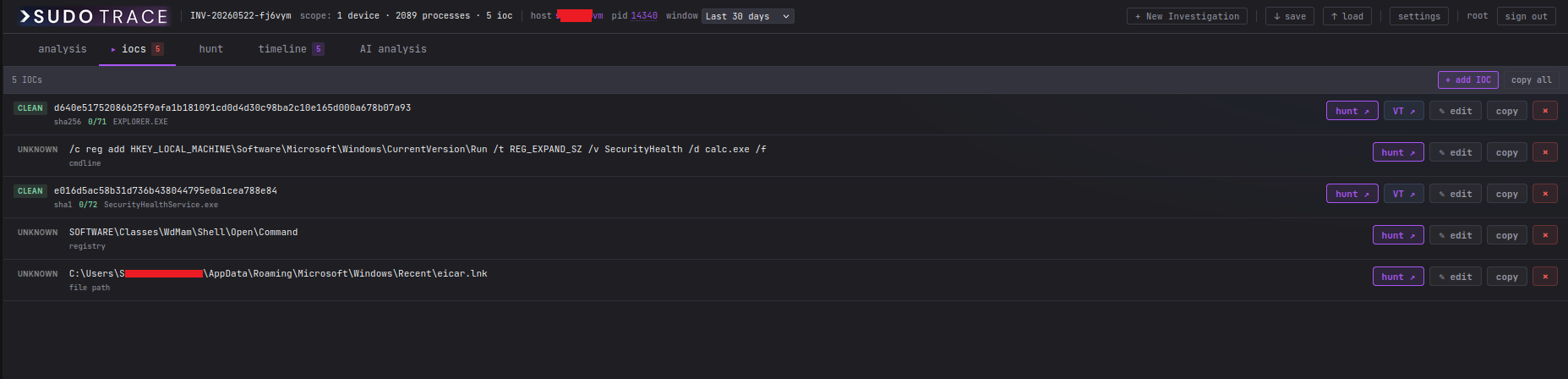
Task: Edit the eicar.lnk file path IOC
Action: tap(1456, 277)
